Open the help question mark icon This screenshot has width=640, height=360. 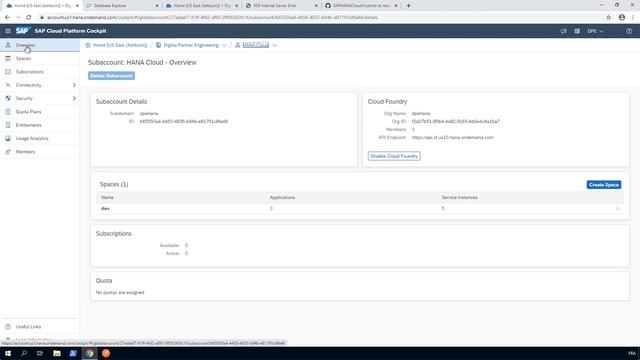629,31
